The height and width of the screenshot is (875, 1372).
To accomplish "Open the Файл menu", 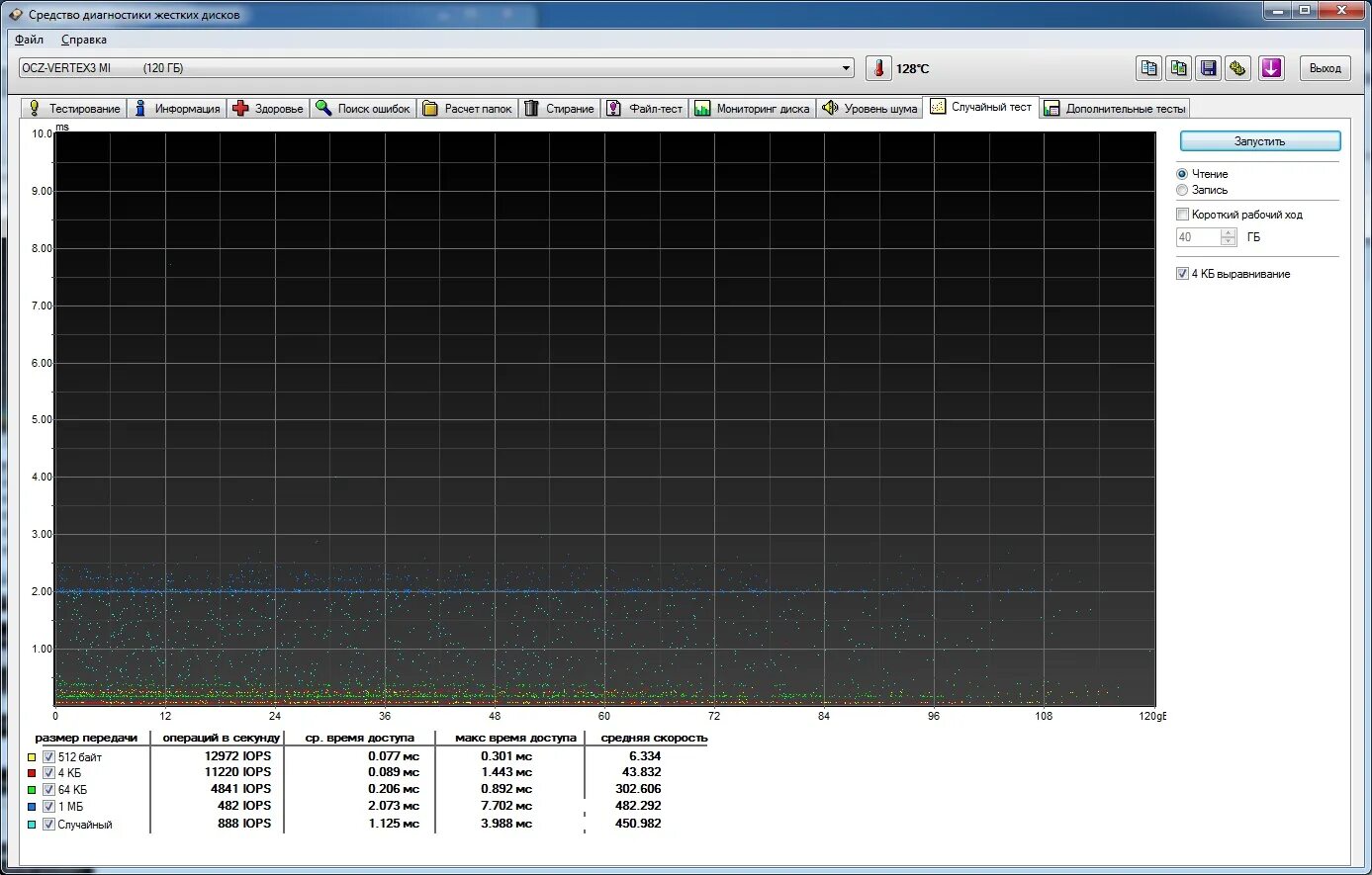I will point(30,40).
